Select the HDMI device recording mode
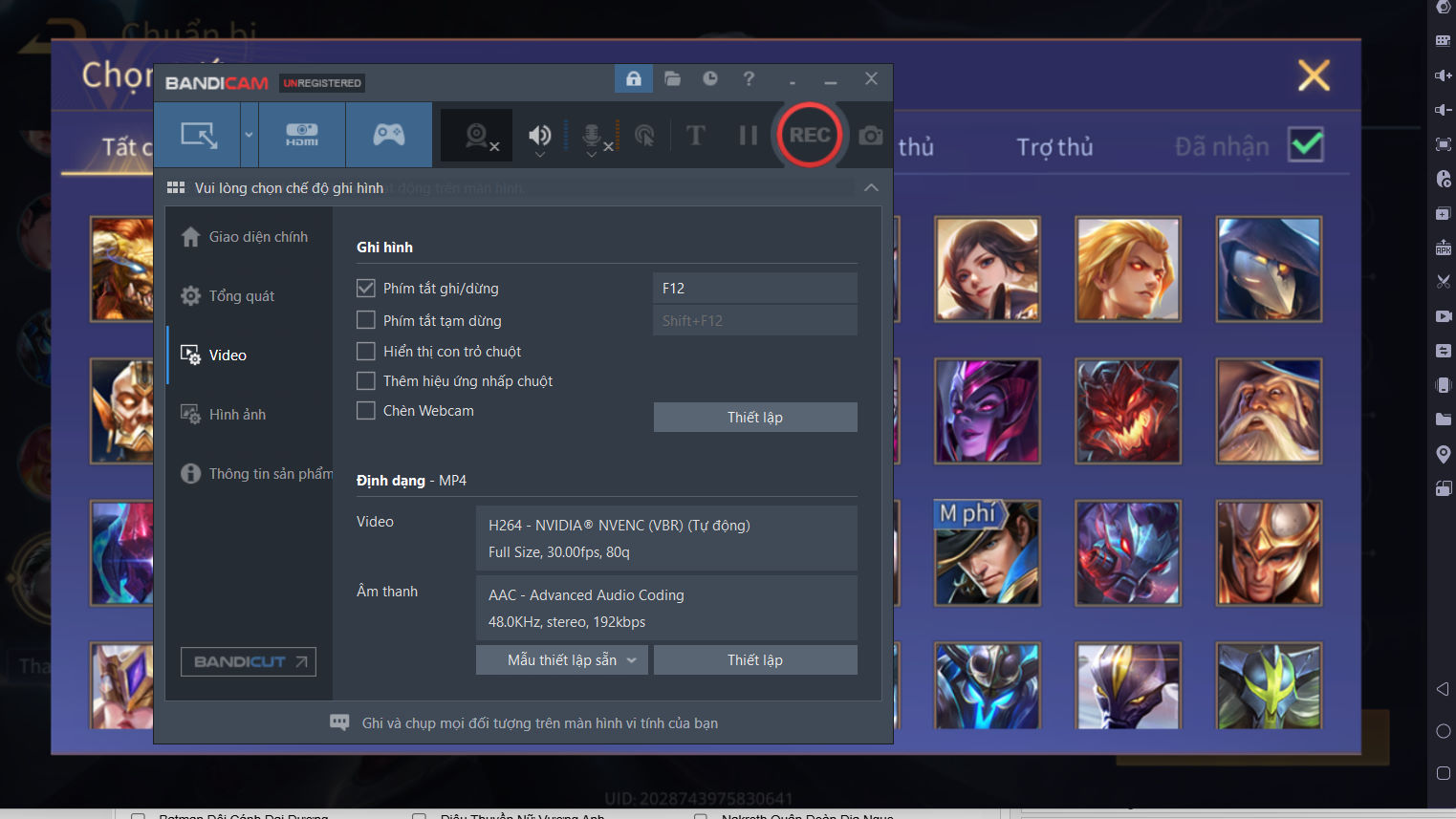The height and width of the screenshot is (819, 1456). click(301, 135)
